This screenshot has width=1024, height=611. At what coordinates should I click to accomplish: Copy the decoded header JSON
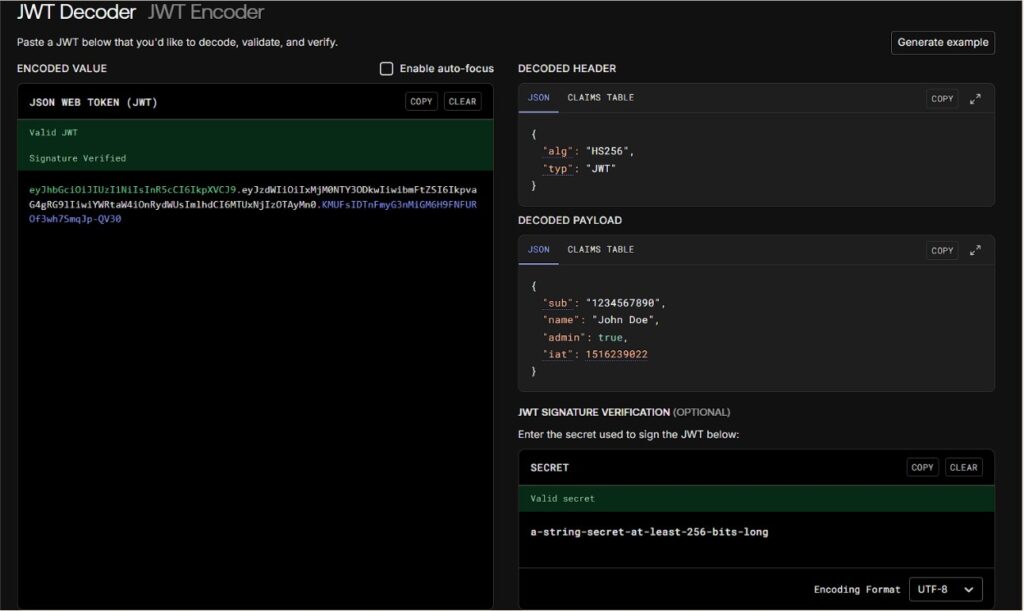pyautogui.click(x=942, y=99)
